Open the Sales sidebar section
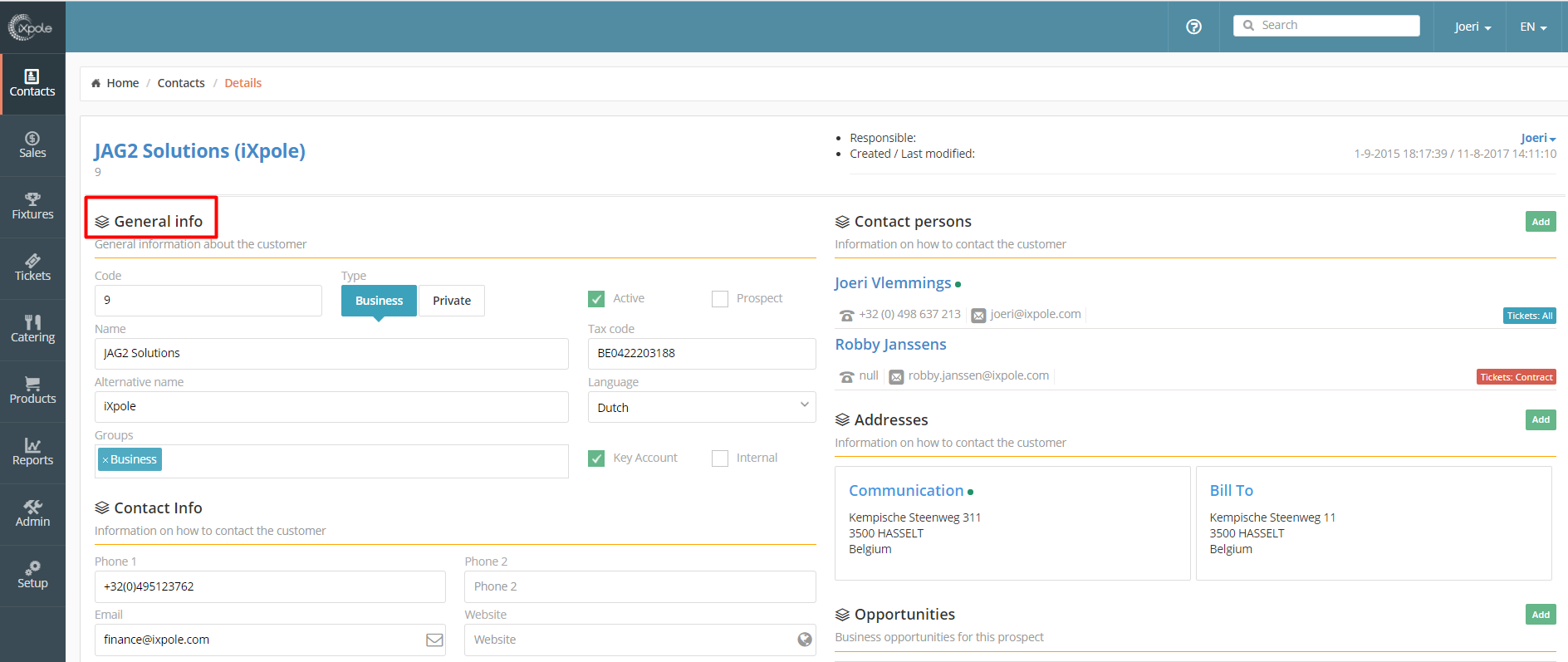 [32, 145]
